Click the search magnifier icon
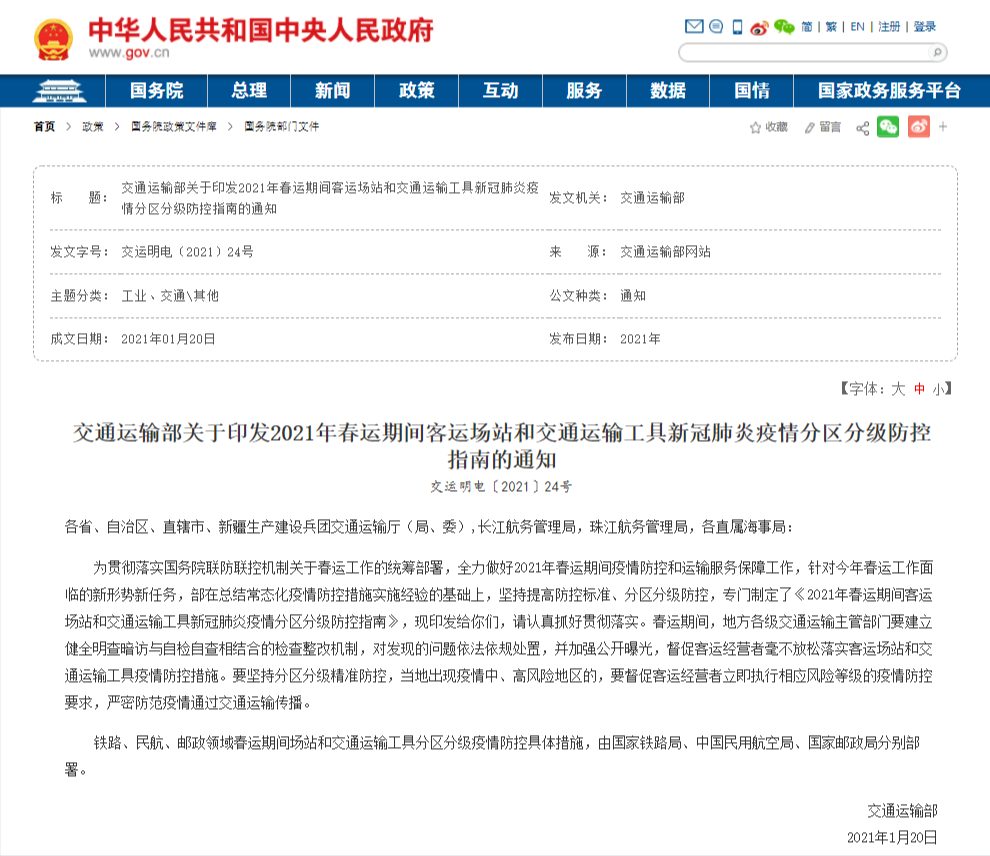The image size is (990, 856). (x=937, y=52)
